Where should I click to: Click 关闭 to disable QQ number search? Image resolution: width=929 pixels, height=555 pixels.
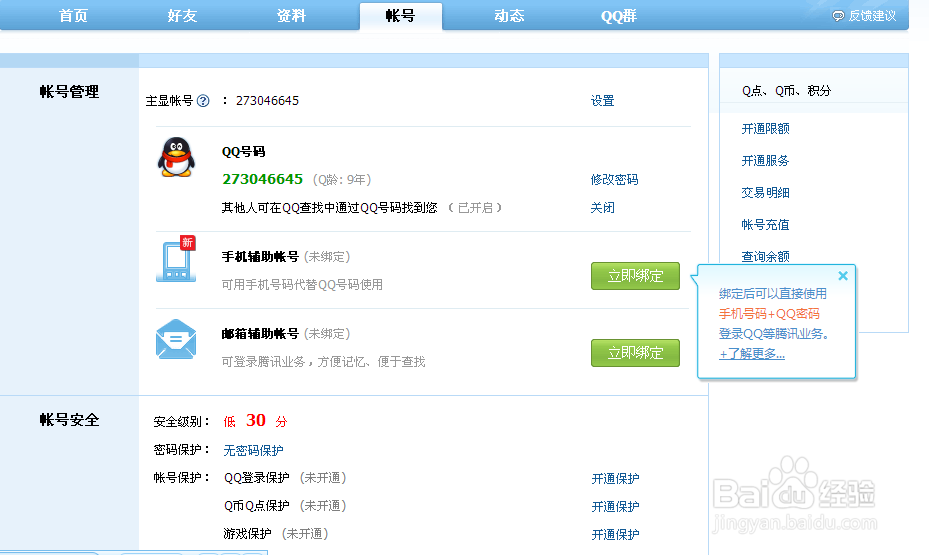(603, 207)
